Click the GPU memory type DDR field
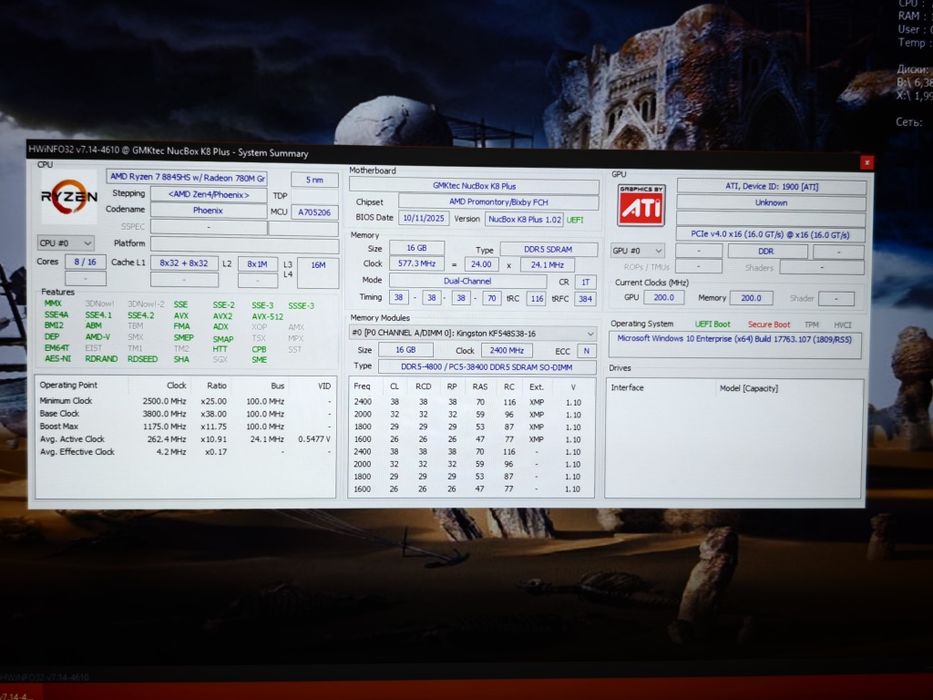This screenshot has height=700, width=933. pyautogui.click(x=767, y=251)
